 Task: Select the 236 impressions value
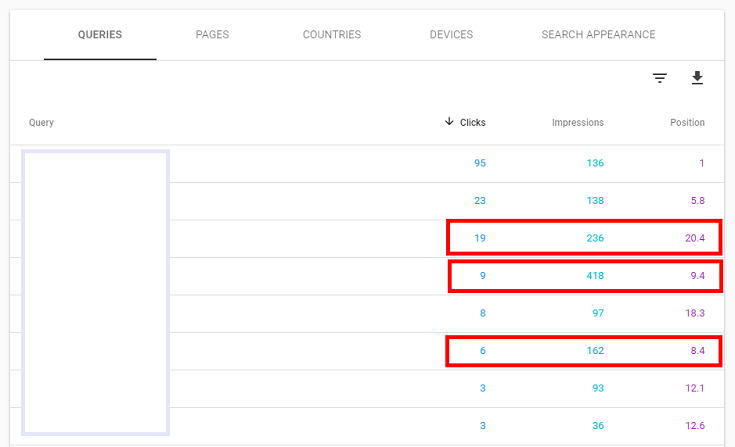pos(595,238)
